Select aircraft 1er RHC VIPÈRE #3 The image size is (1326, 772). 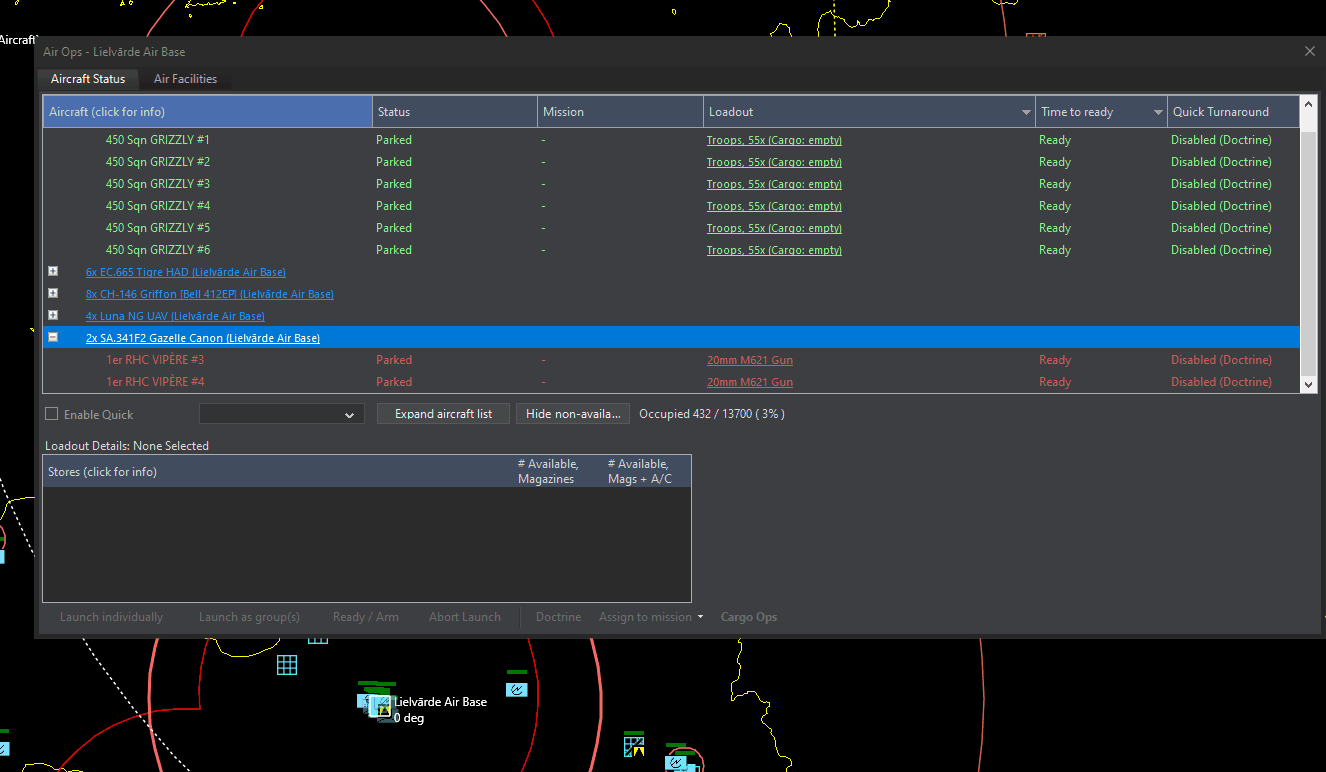(155, 360)
